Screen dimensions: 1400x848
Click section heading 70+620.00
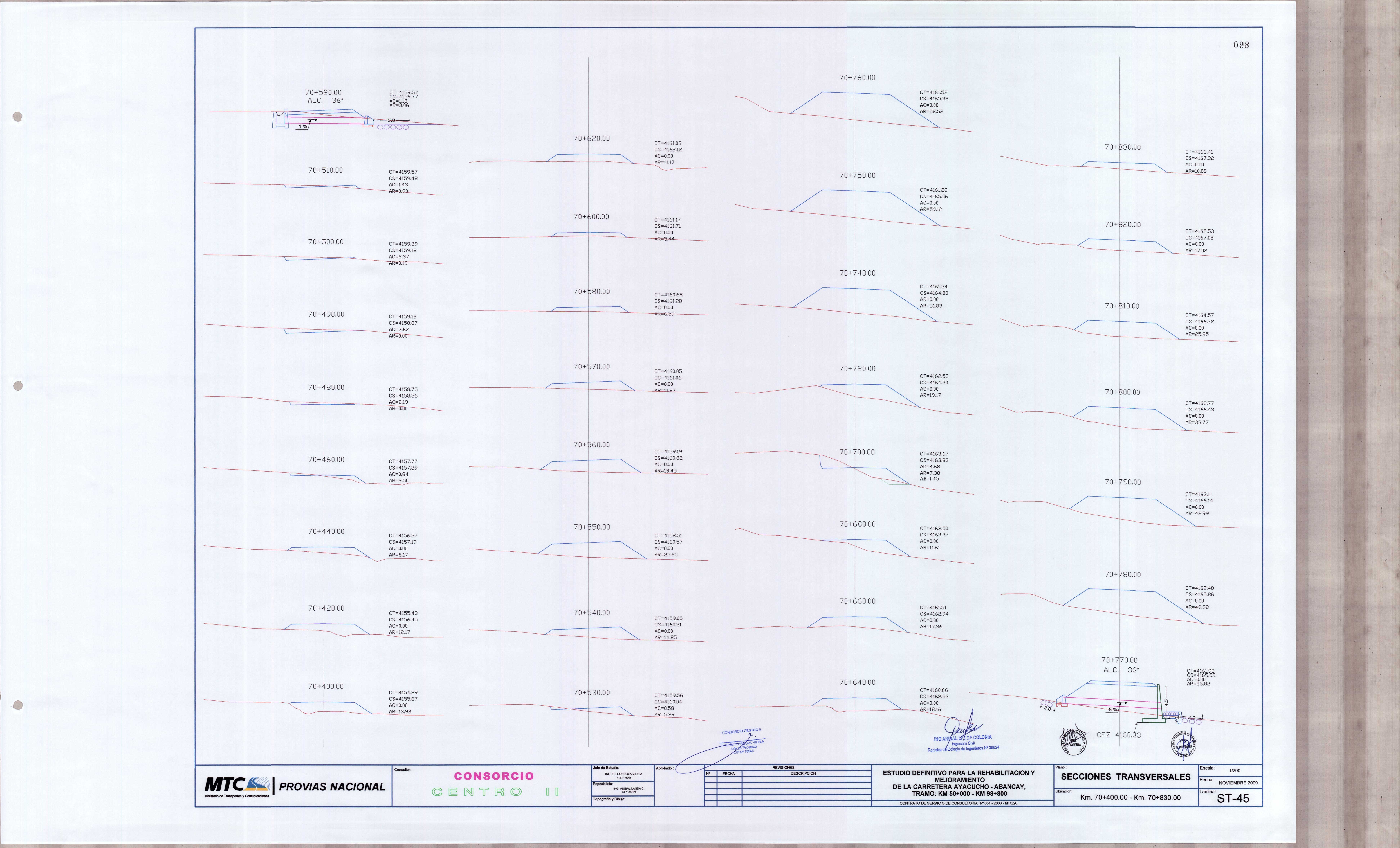591,139
